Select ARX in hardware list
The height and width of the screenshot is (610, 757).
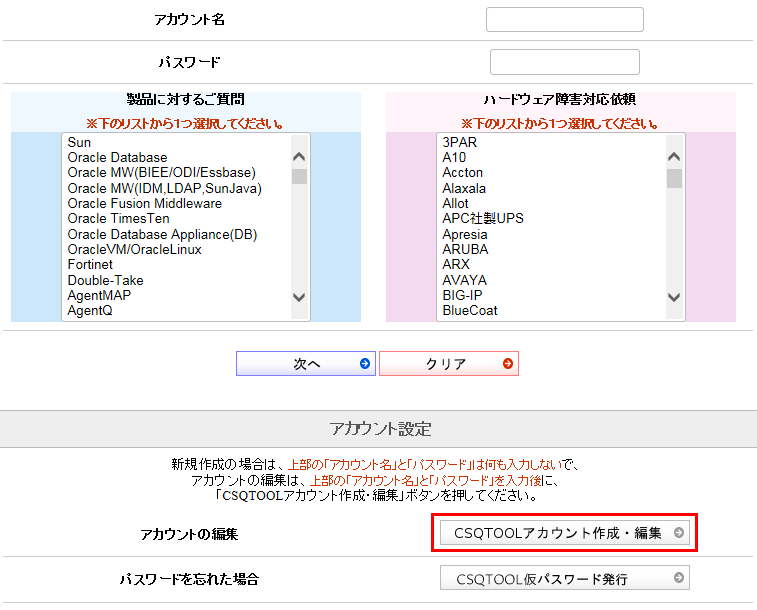point(456,264)
